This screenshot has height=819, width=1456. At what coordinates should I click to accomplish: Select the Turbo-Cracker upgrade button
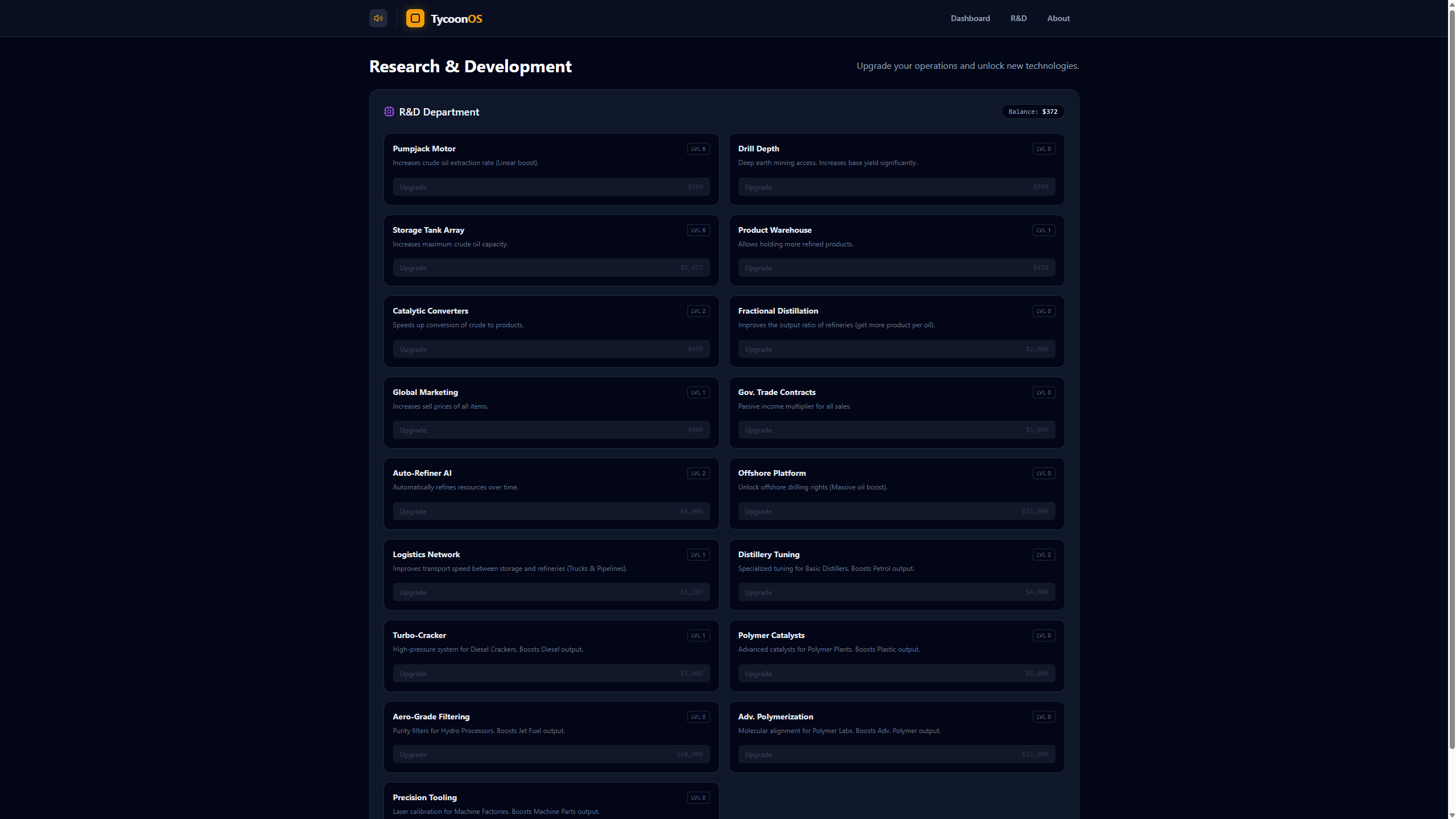point(550,673)
